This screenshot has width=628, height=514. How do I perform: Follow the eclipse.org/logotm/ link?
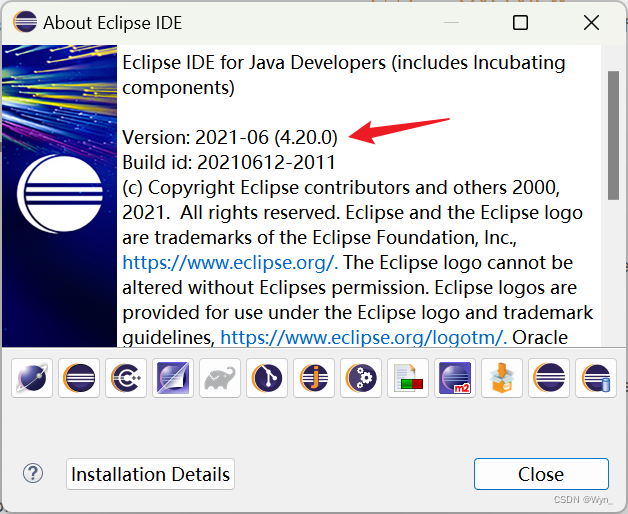(x=363, y=337)
